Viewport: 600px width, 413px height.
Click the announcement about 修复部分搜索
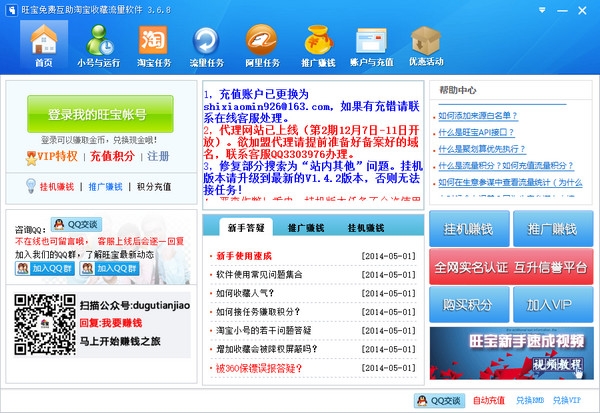click(x=313, y=178)
